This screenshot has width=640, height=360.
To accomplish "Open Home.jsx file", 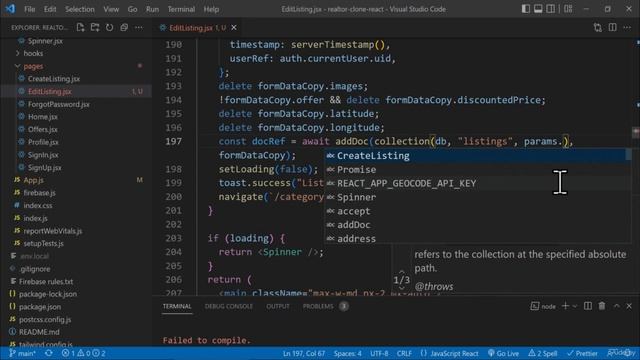I will point(42,117).
